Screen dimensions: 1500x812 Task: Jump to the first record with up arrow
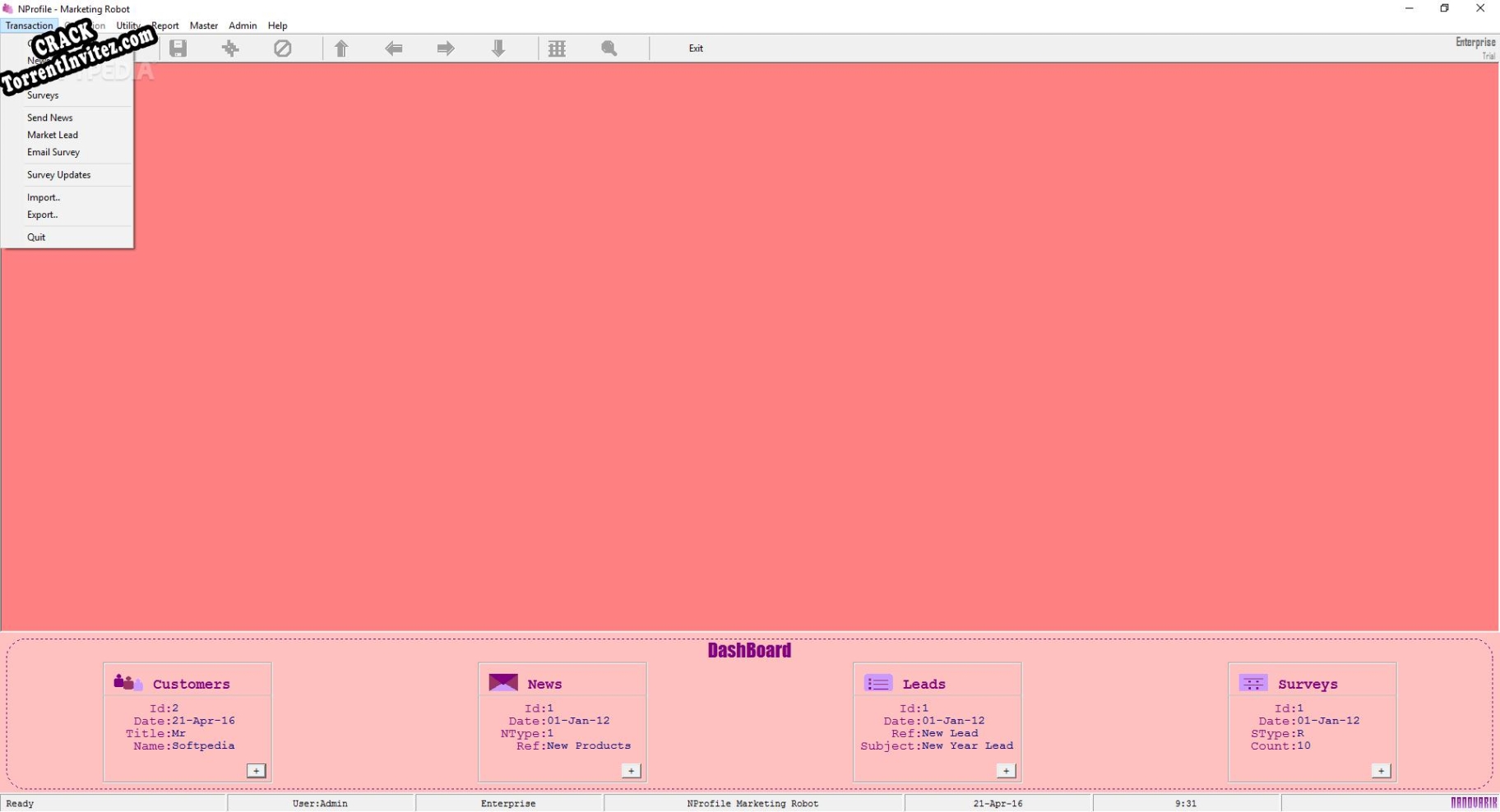tap(342, 48)
